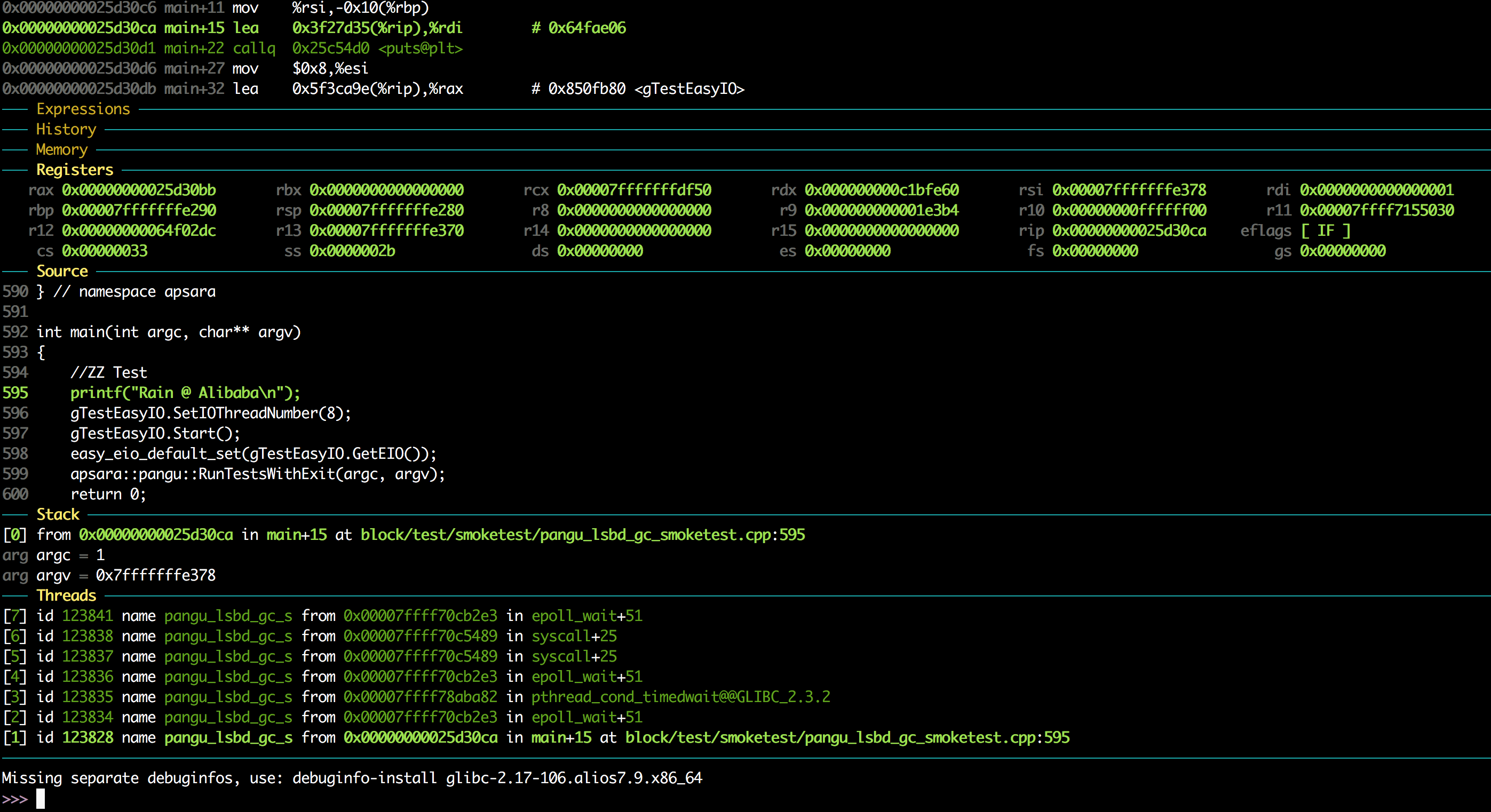Click the Threads section title
Viewport: 1491px width, 812px height.
(66, 595)
